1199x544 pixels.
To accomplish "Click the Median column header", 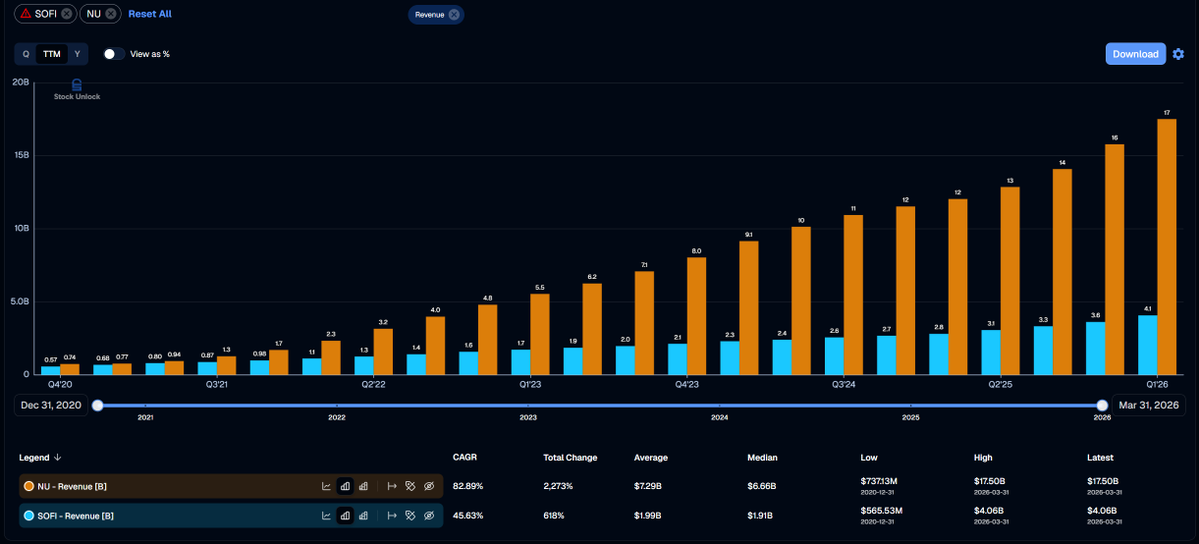I will click(762, 458).
